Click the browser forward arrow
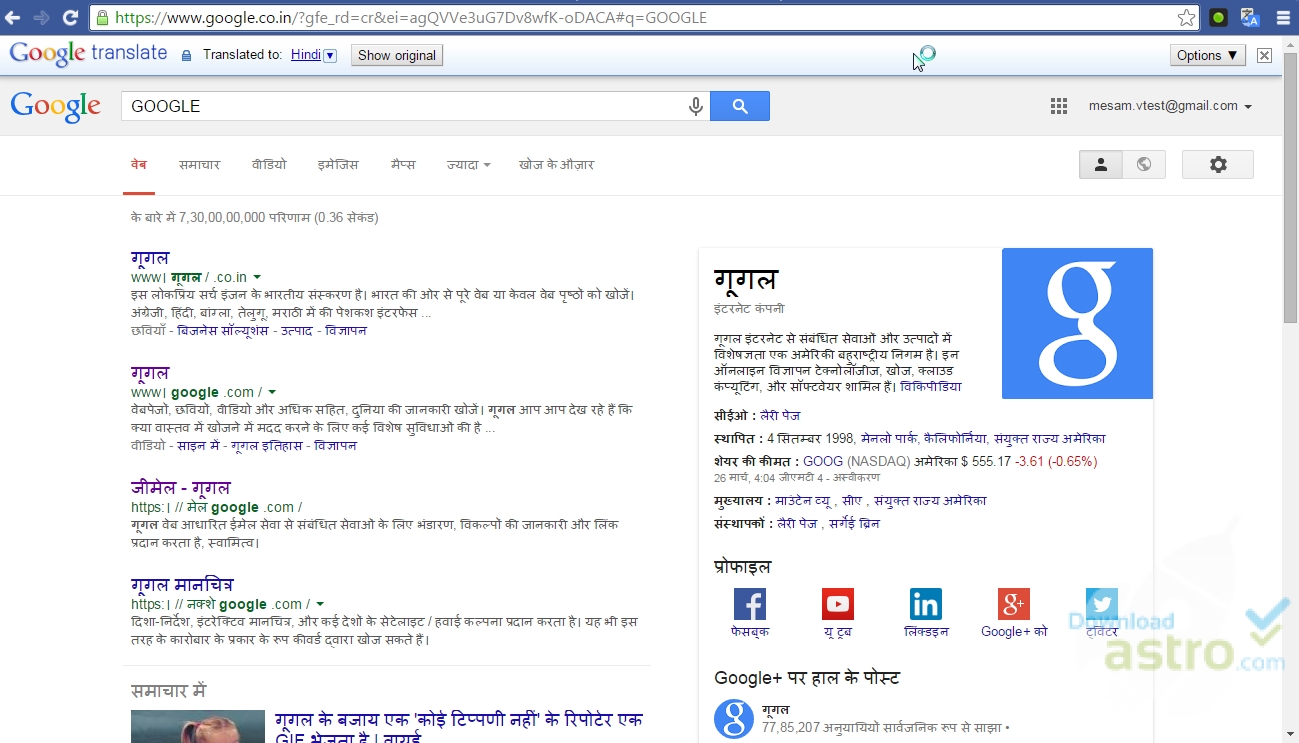This screenshot has height=743, width=1299. [42, 17]
